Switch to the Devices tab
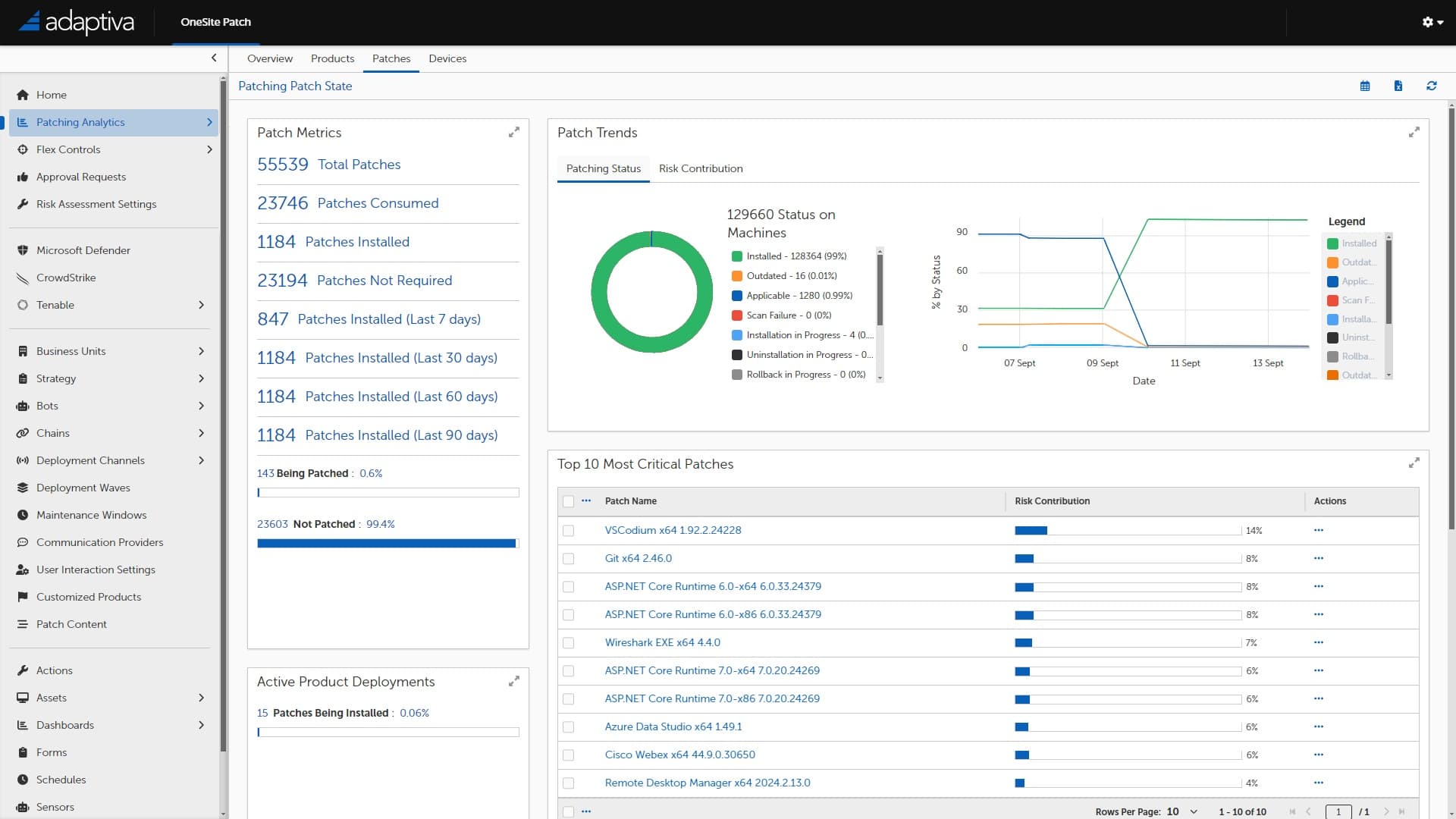This screenshot has width=1456, height=819. [x=447, y=58]
